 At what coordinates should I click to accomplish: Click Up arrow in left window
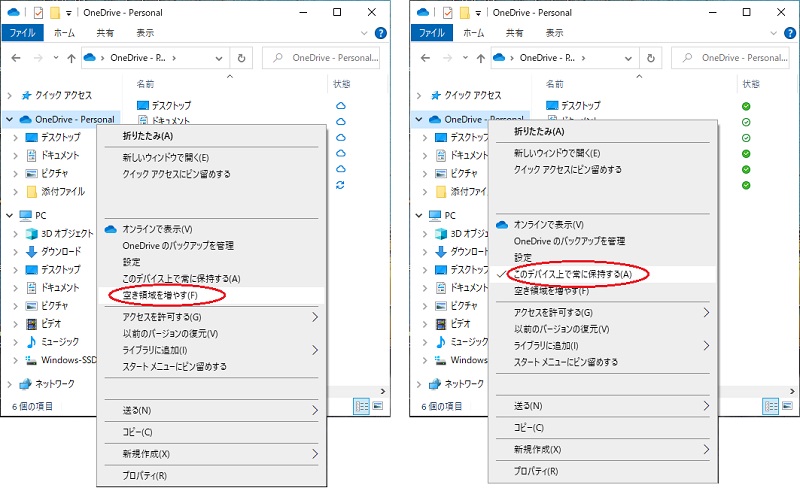click(71, 58)
